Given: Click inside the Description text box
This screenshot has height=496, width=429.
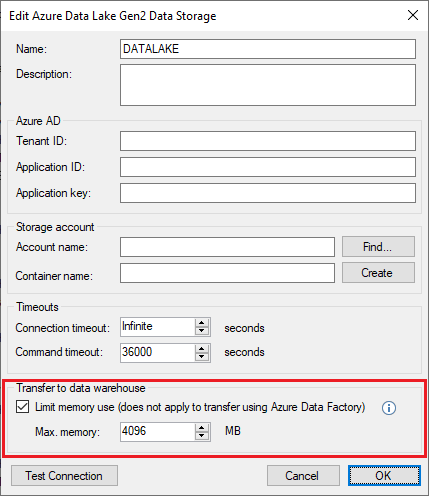Looking at the screenshot, I should click(268, 85).
